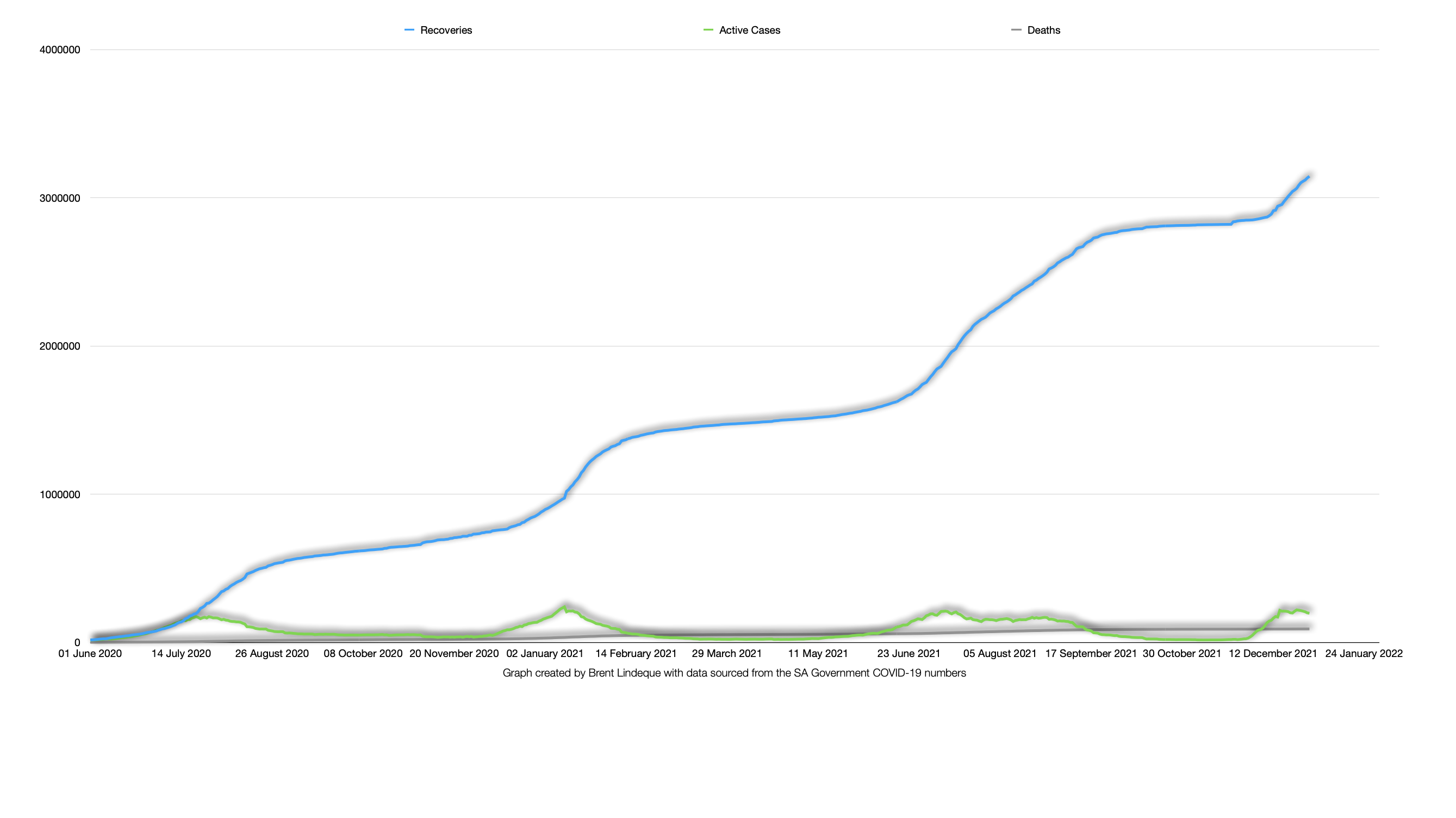Screen dimensions: 1456x818
Task: Click the 1000000 y-axis label
Action: click(x=60, y=494)
